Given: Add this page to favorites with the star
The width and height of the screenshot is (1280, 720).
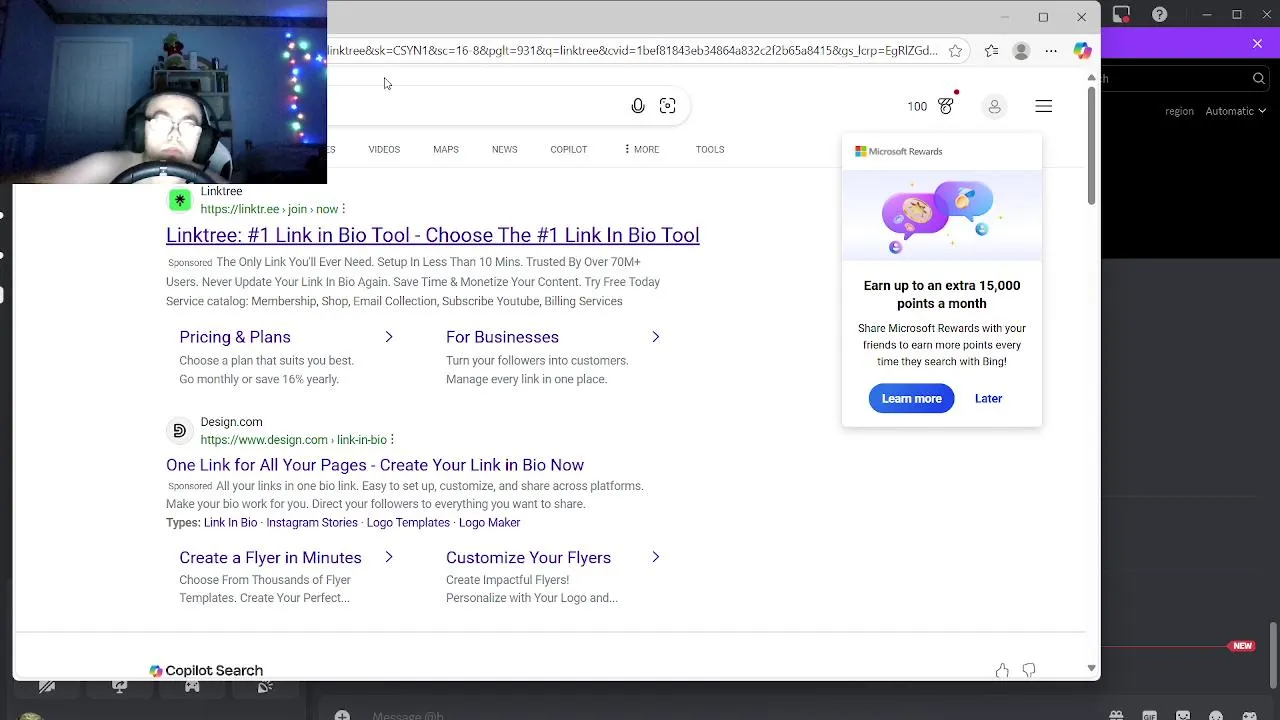Looking at the screenshot, I should 956,51.
